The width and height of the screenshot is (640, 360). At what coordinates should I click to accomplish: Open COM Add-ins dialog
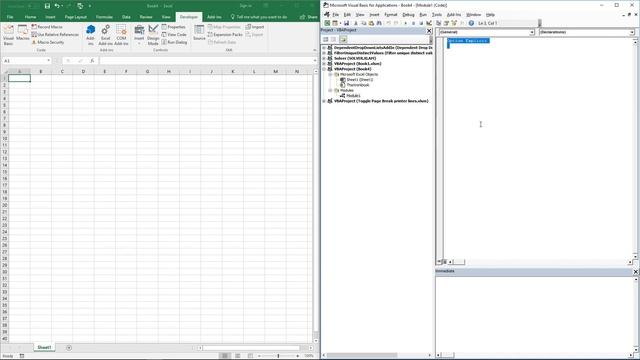click(x=121, y=35)
